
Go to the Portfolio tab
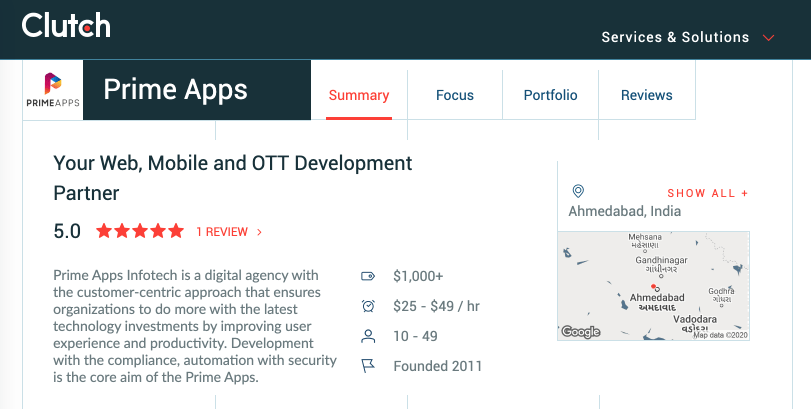click(x=550, y=96)
